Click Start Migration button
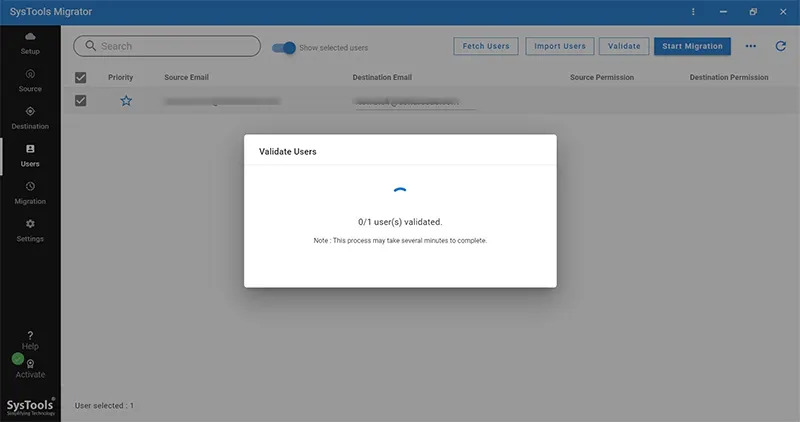 692,46
